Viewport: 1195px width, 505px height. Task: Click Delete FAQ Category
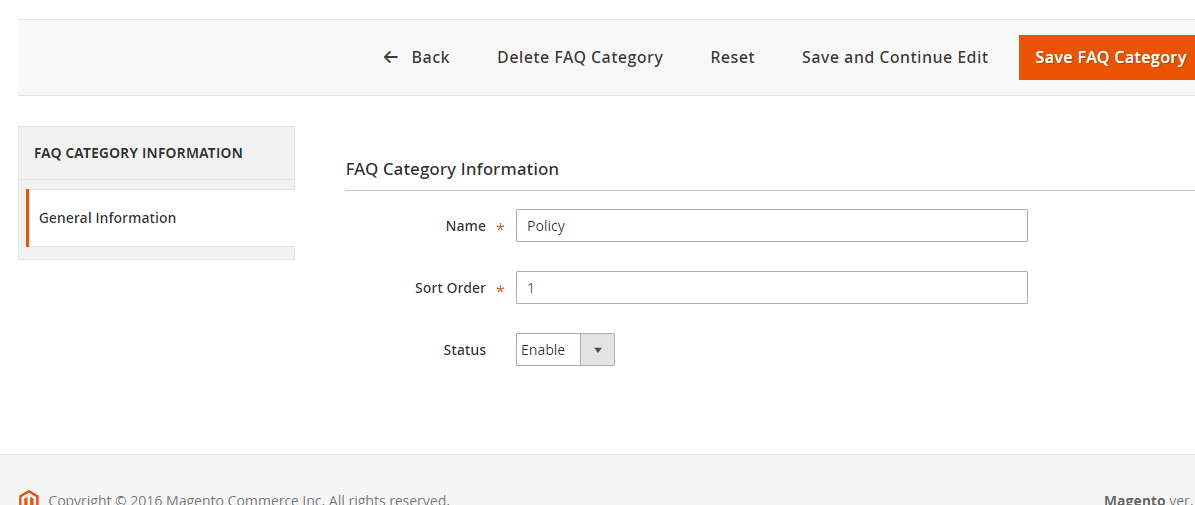point(579,58)
